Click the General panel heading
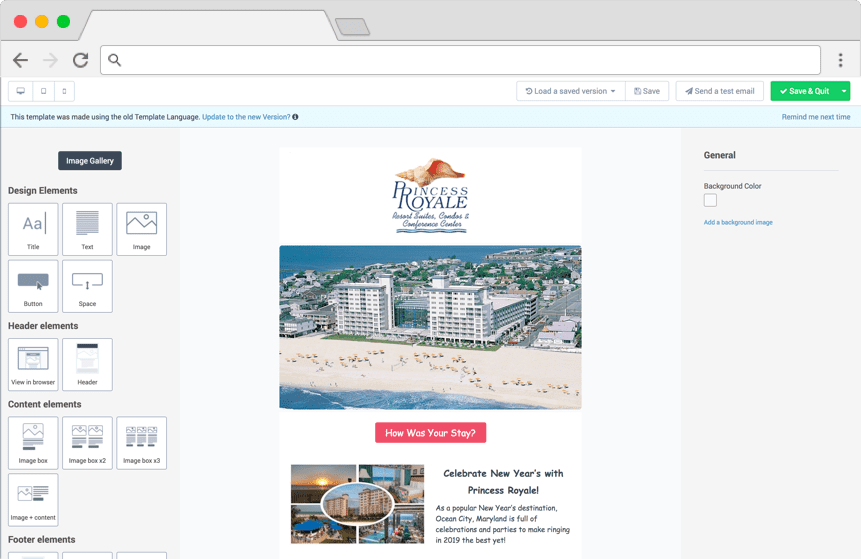The width and height of the screenshot is (861, 559). (x=719, y=155)
